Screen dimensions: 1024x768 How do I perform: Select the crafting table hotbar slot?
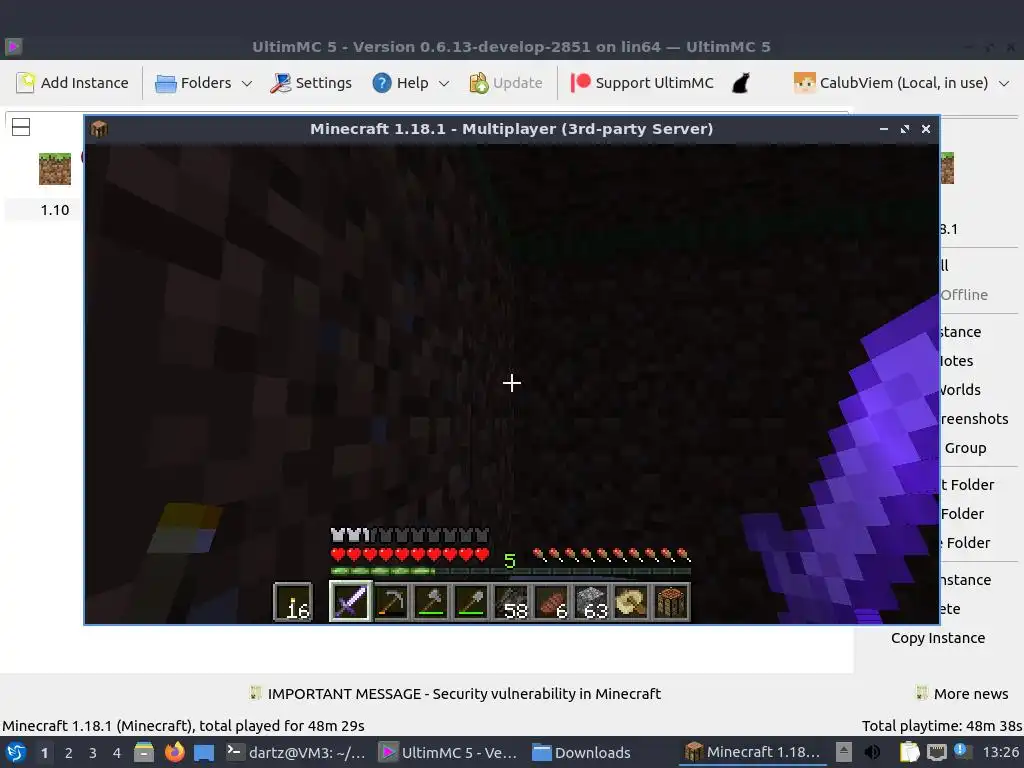coord(671,601)
